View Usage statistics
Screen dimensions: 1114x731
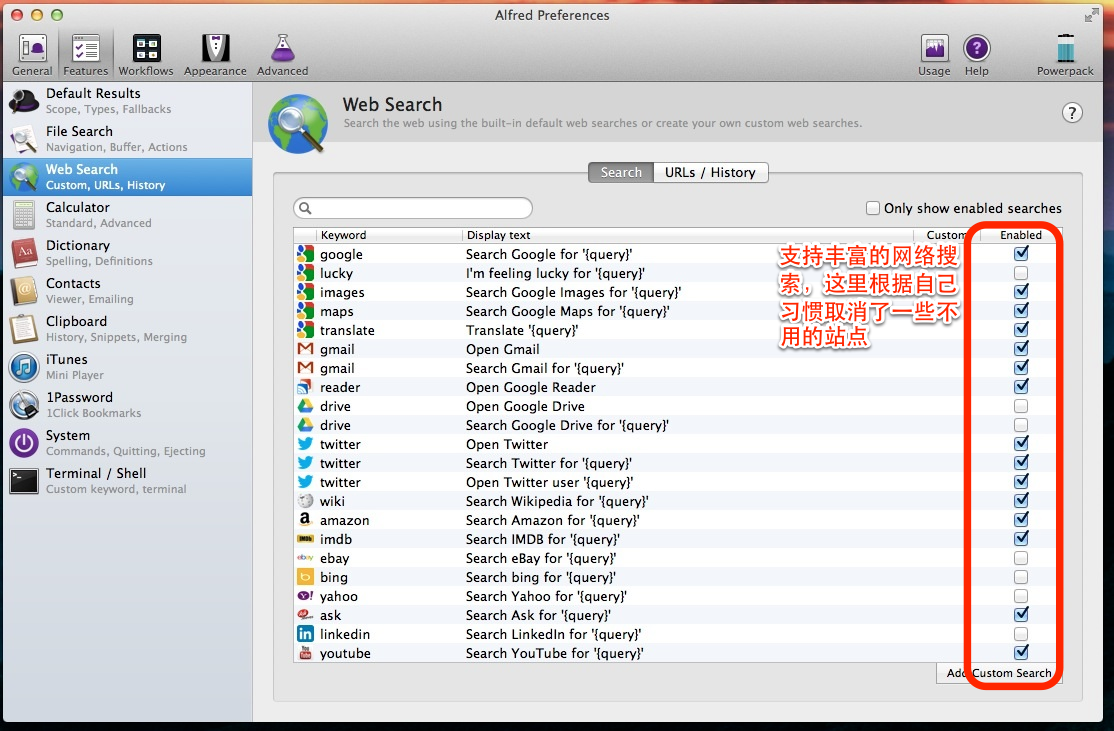click(934, 55)
